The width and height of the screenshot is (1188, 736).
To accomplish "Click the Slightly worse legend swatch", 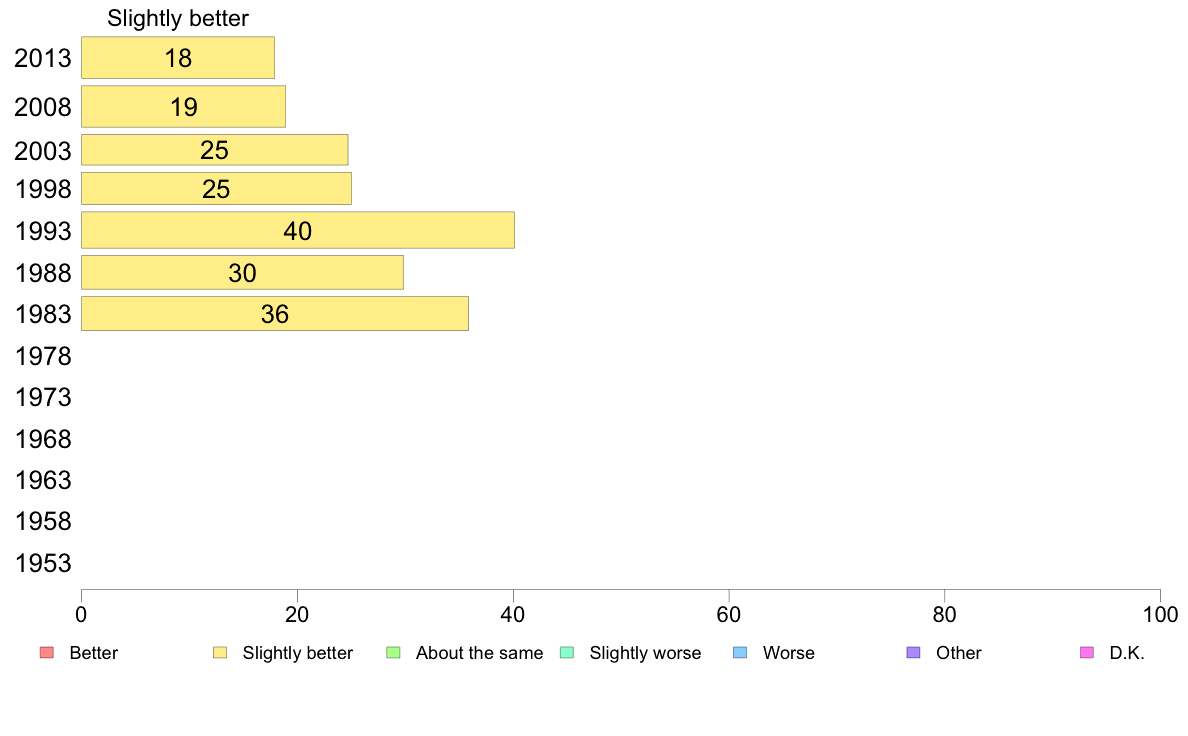I will tap(567, 653).
